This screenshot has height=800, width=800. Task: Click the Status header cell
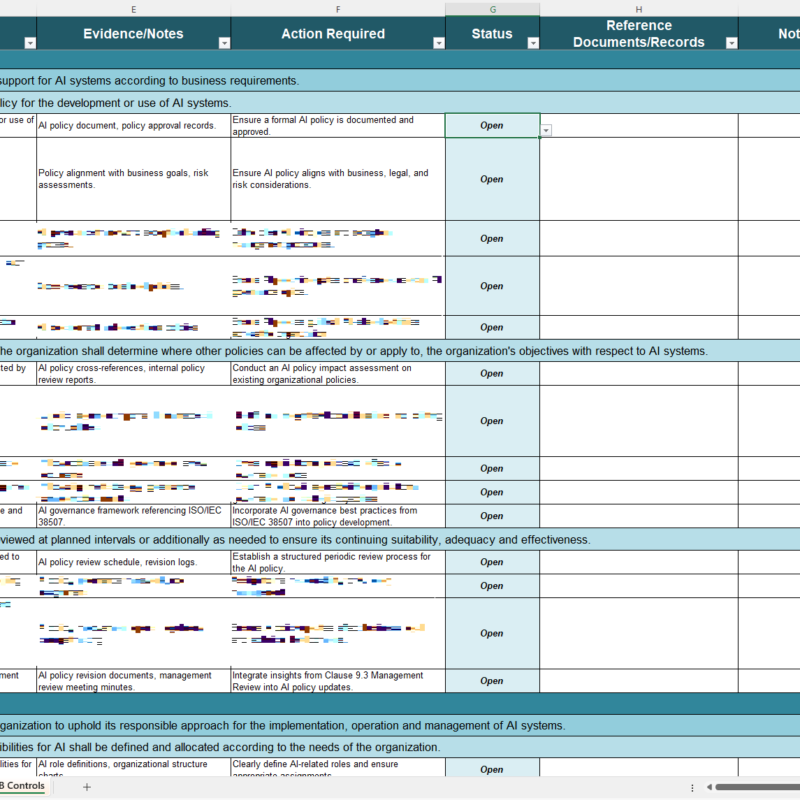[492, 33]
